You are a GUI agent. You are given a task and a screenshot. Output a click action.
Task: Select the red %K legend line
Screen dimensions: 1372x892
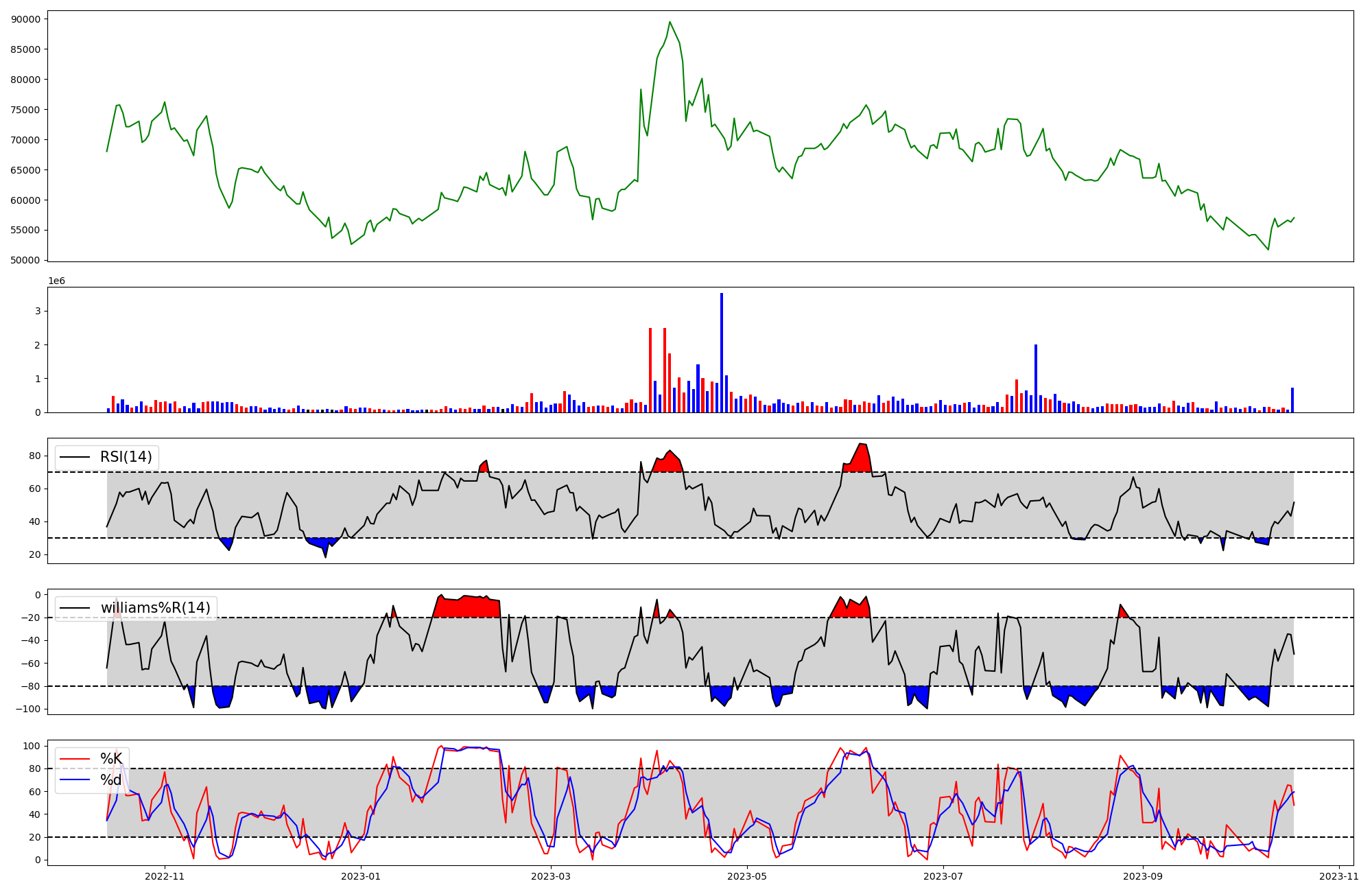click(75, 759)
